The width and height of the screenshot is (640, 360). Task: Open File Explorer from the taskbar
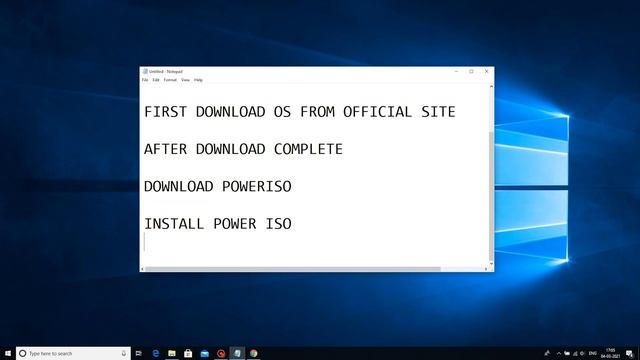coord(172,353)
